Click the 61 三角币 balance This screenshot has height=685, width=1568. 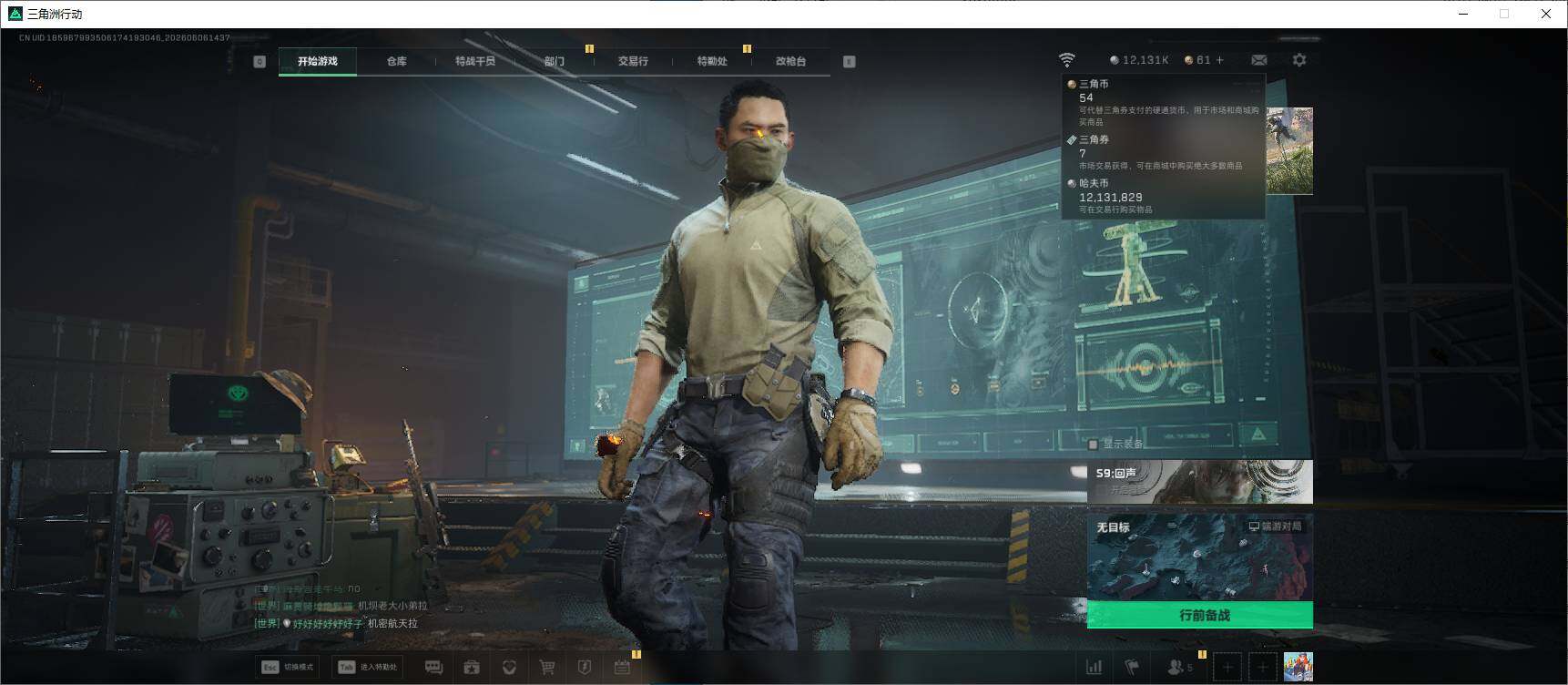tap(1197, 60)
